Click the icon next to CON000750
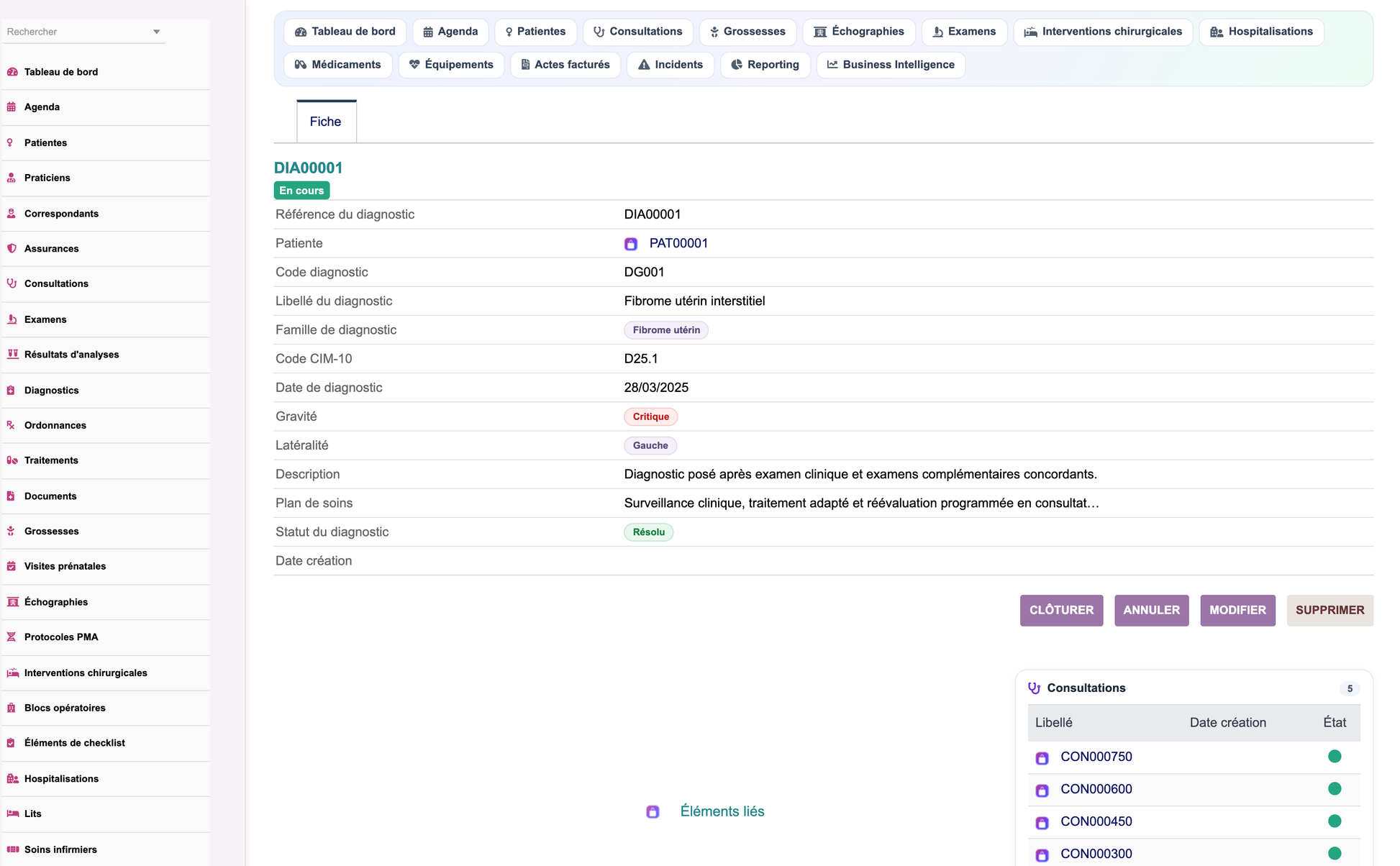Viewport: 1400px width, 866px height. coord(1042,757)
